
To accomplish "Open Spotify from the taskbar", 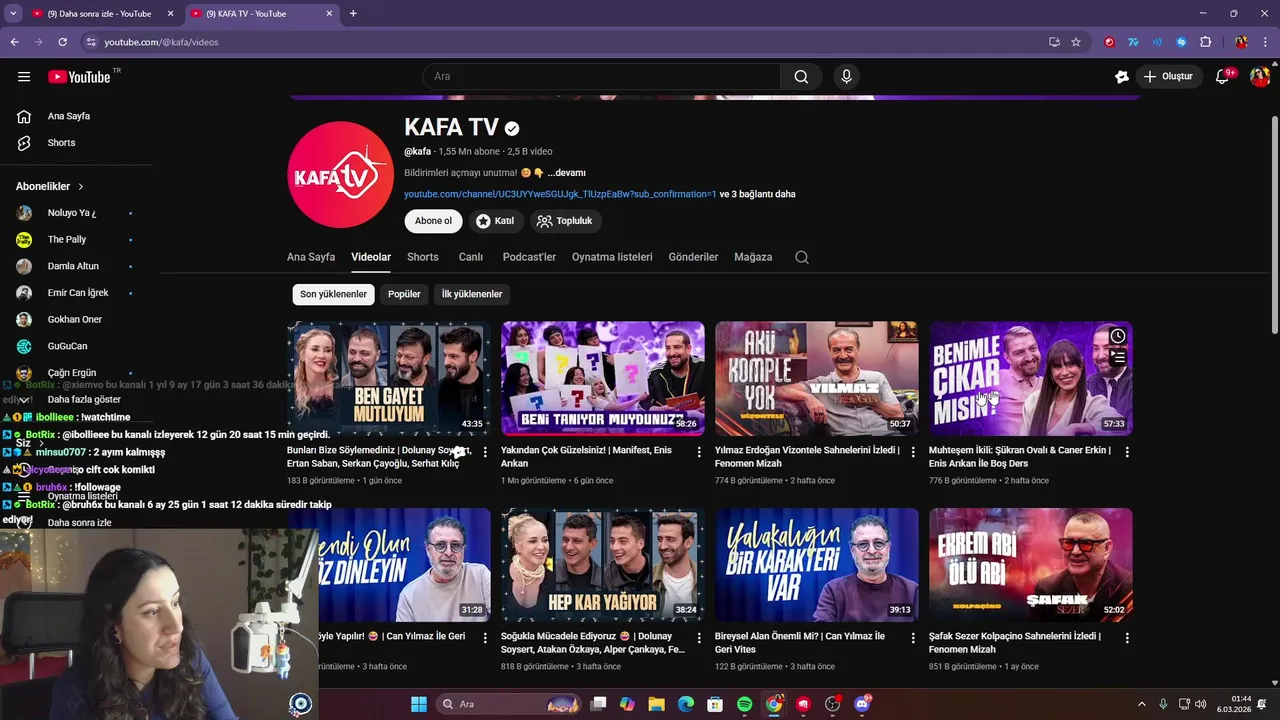I will [744, 704].
